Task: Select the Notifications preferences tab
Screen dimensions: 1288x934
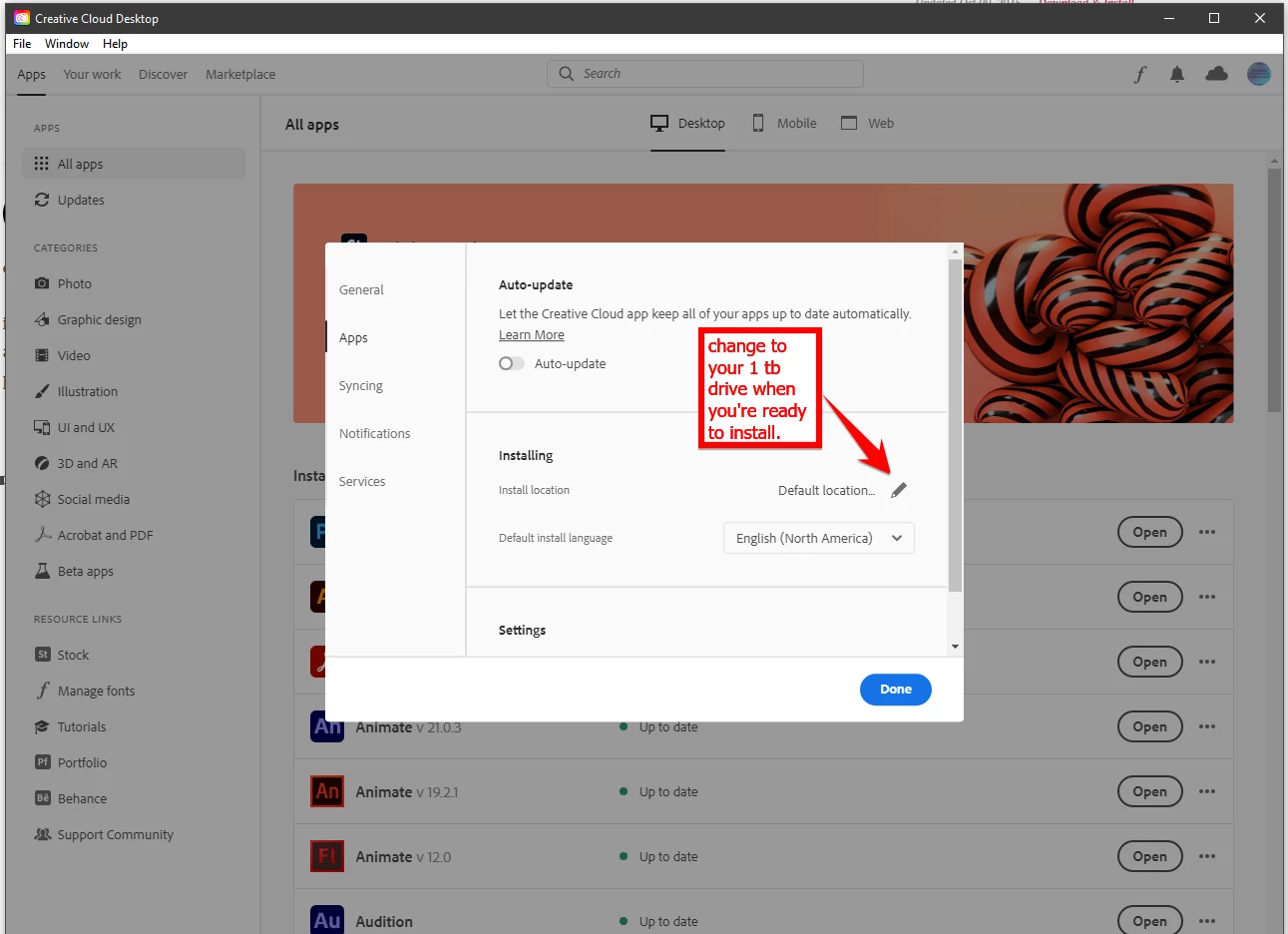Action: click(x=374, y=434)
